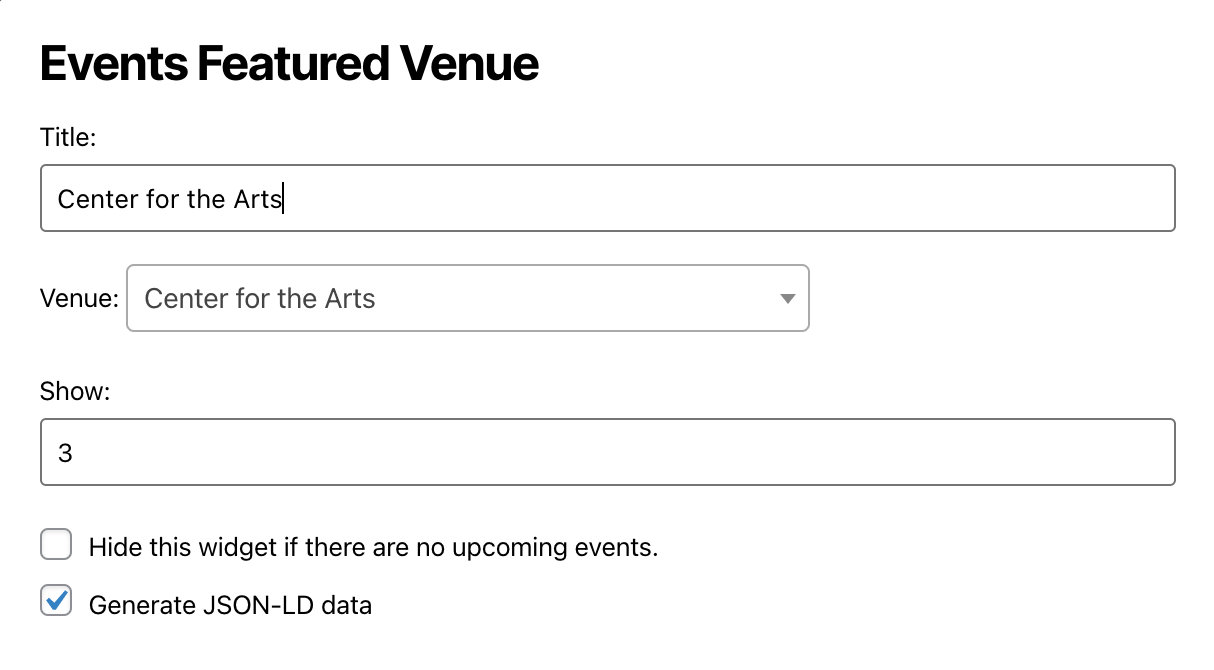The image size is (1214, 670).
Task: Focus the Show number input field
Action: click(x=607, y=452)
